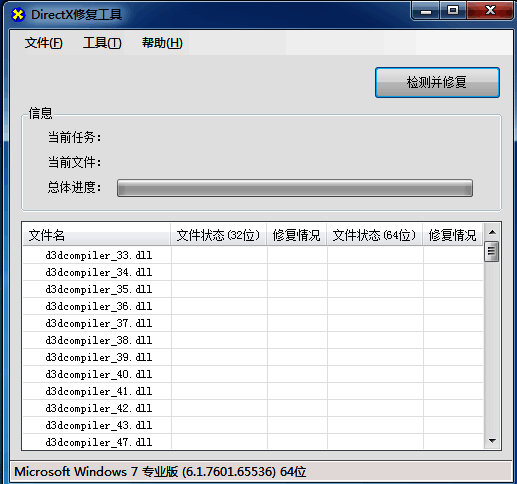The width and height of the screenshot is (517, 484).
Task: Click the Windows 7 version status bar text
Action: click(160, 472)
